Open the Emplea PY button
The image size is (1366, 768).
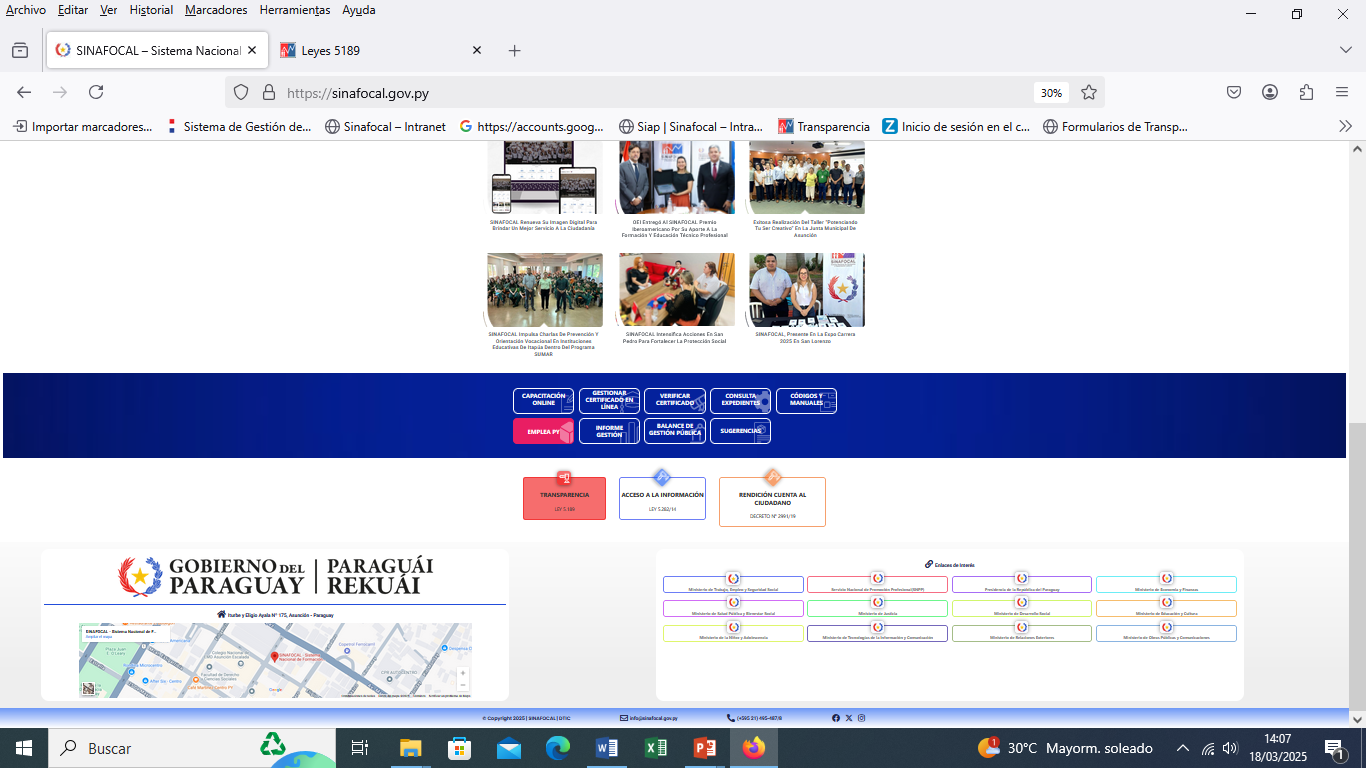pos(543,431)
